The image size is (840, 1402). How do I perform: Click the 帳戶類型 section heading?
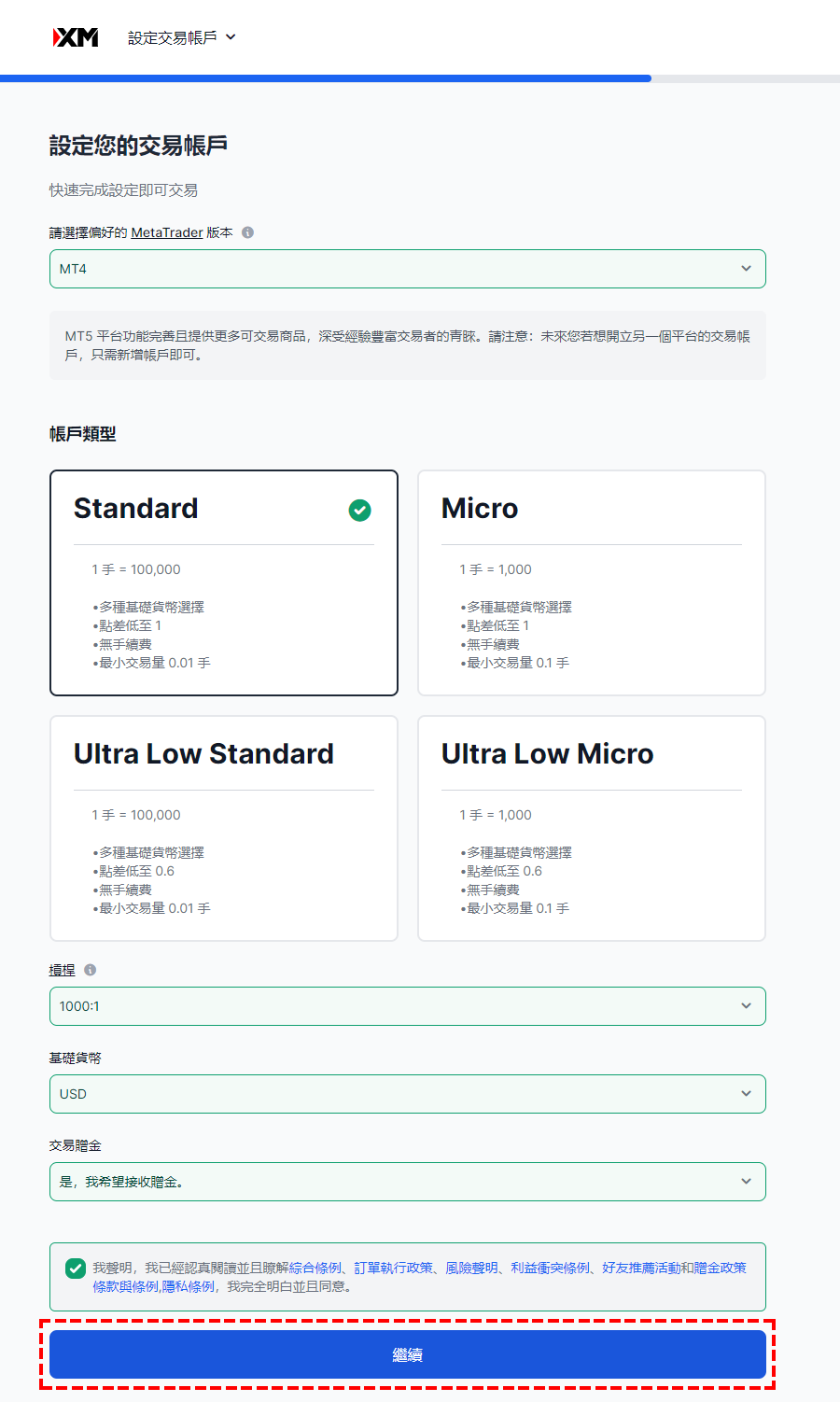point(83,434)
